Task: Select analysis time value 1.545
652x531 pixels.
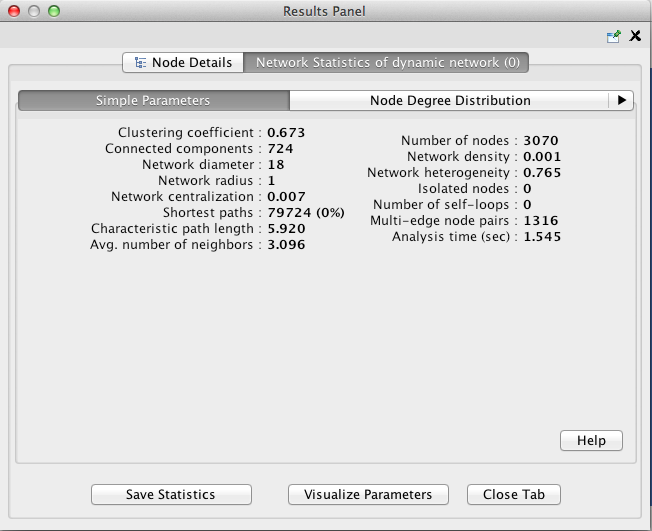Action: 542,237
